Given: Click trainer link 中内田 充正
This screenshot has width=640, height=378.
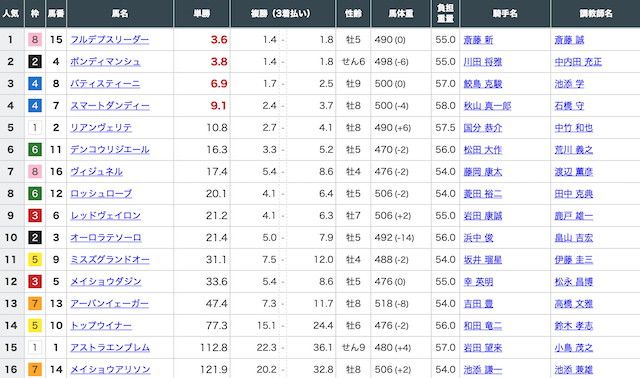Looking at the screenshot, I should [x=578, y=62].
